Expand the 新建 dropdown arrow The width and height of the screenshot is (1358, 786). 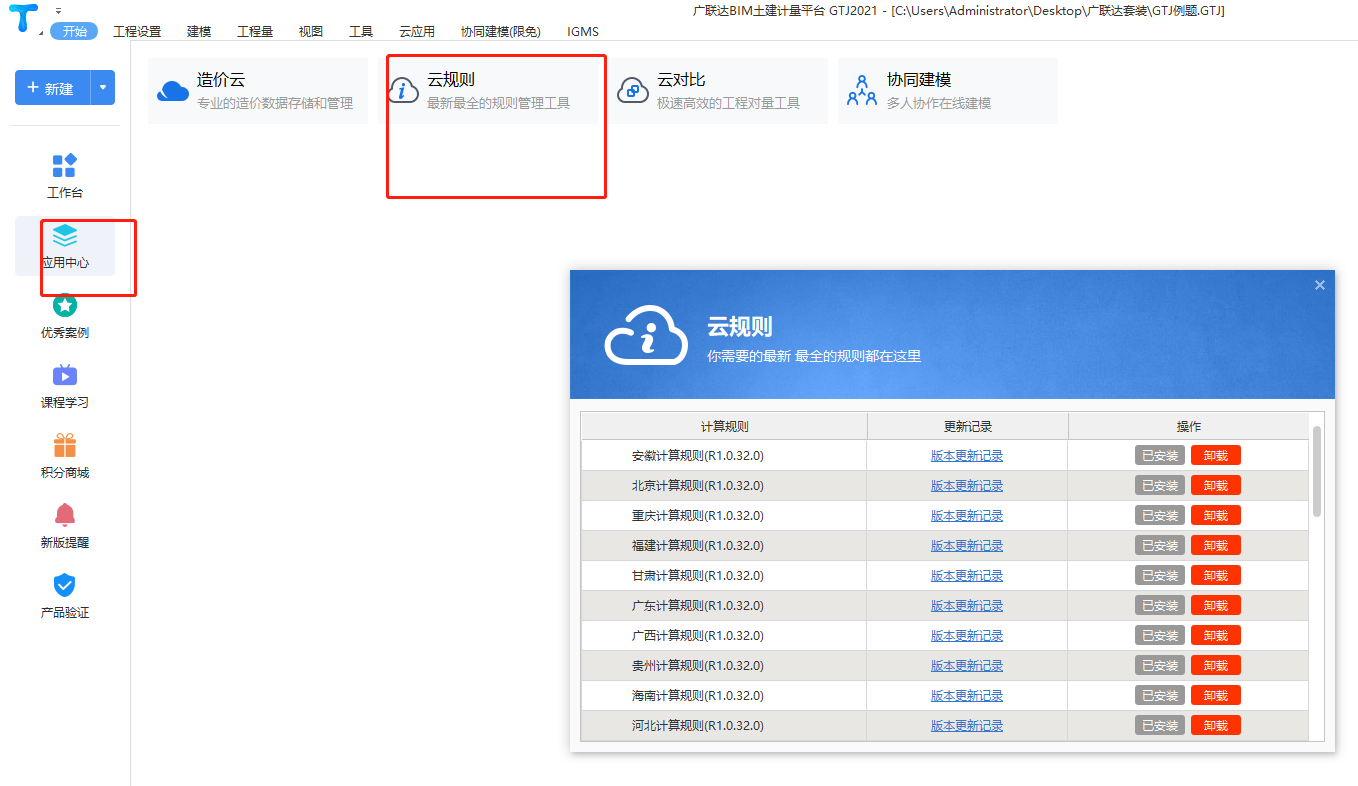103,88
